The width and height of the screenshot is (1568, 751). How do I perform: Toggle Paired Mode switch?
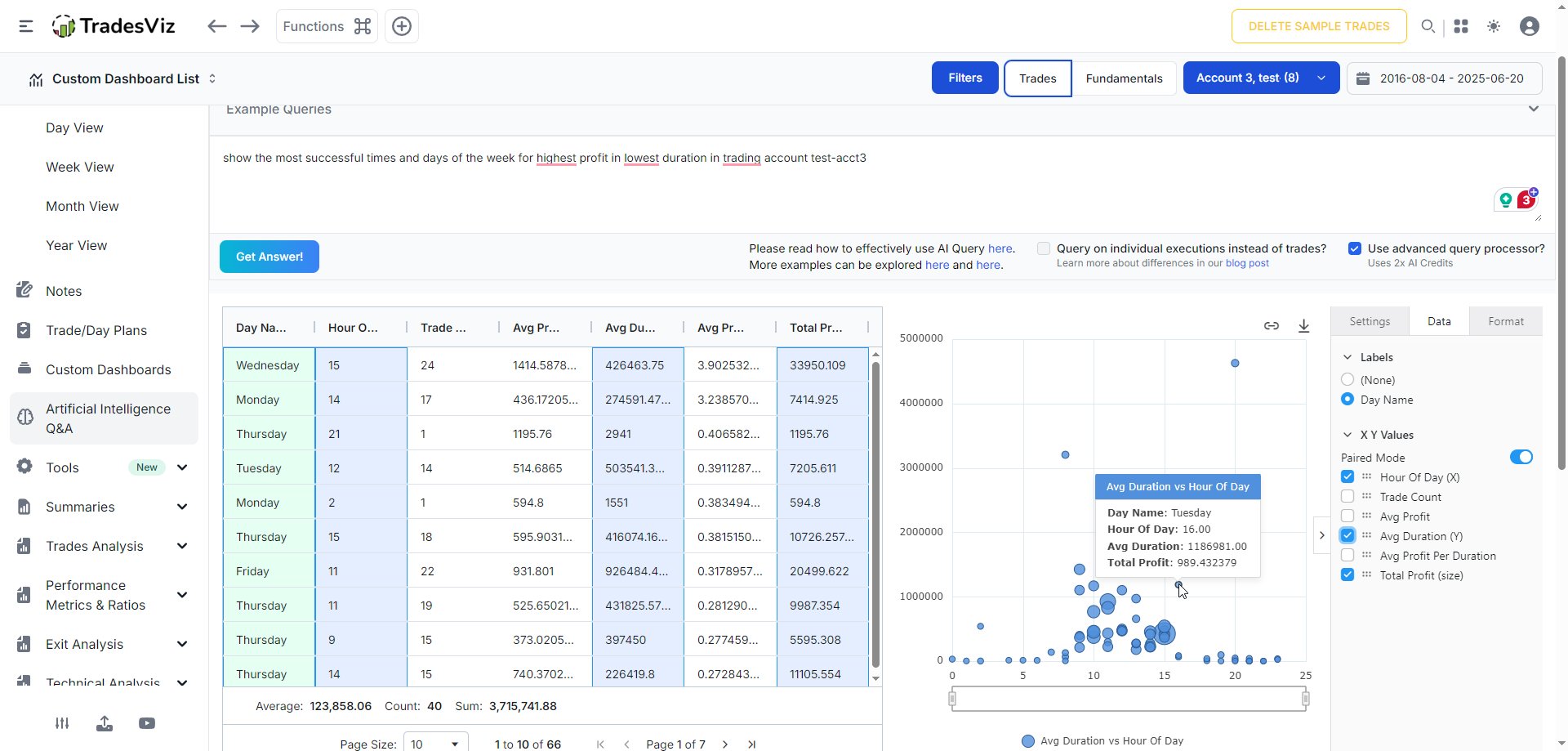click(x=1521, y=457)
